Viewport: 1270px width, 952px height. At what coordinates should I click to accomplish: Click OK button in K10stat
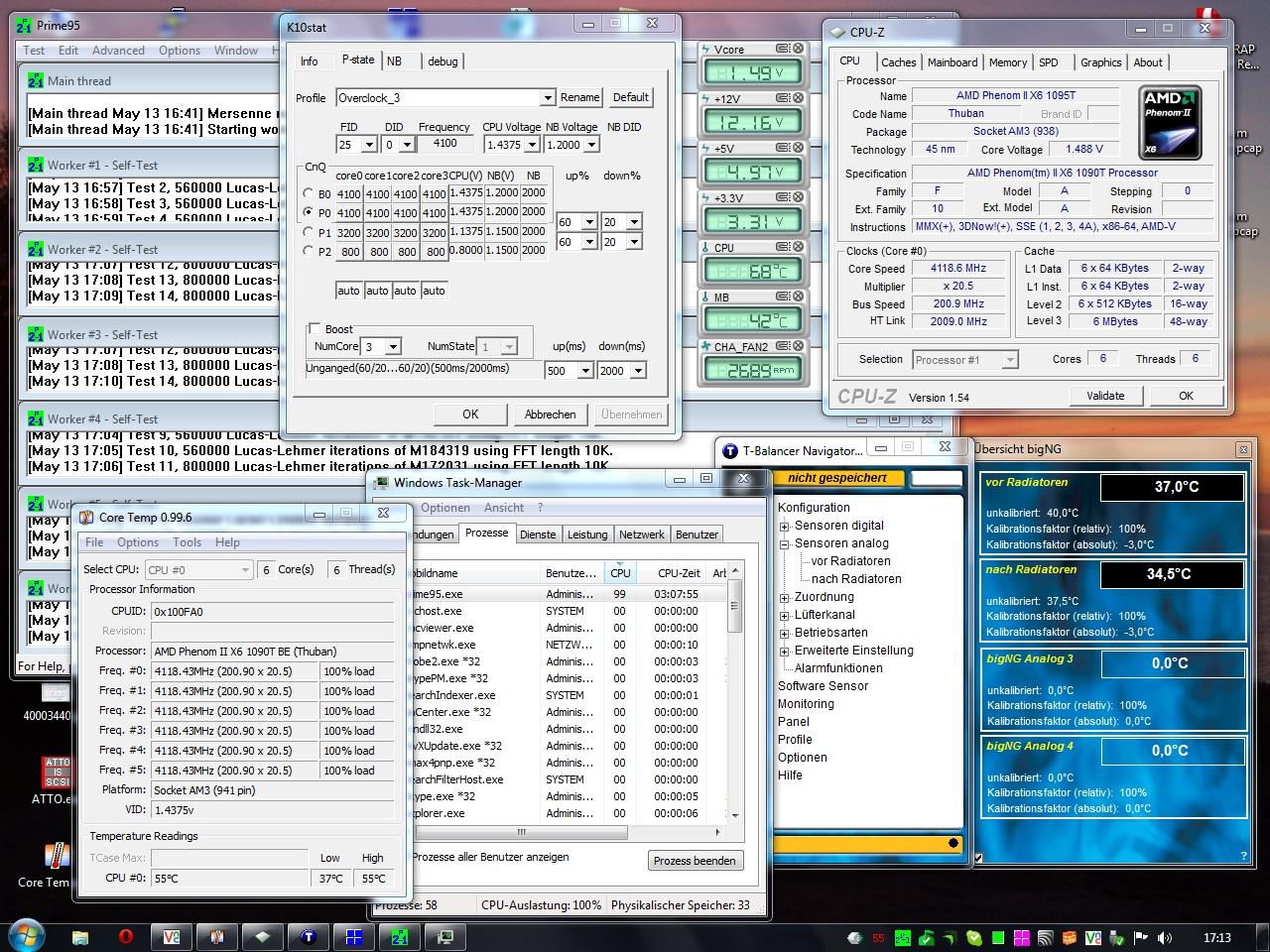coord(470,415)
